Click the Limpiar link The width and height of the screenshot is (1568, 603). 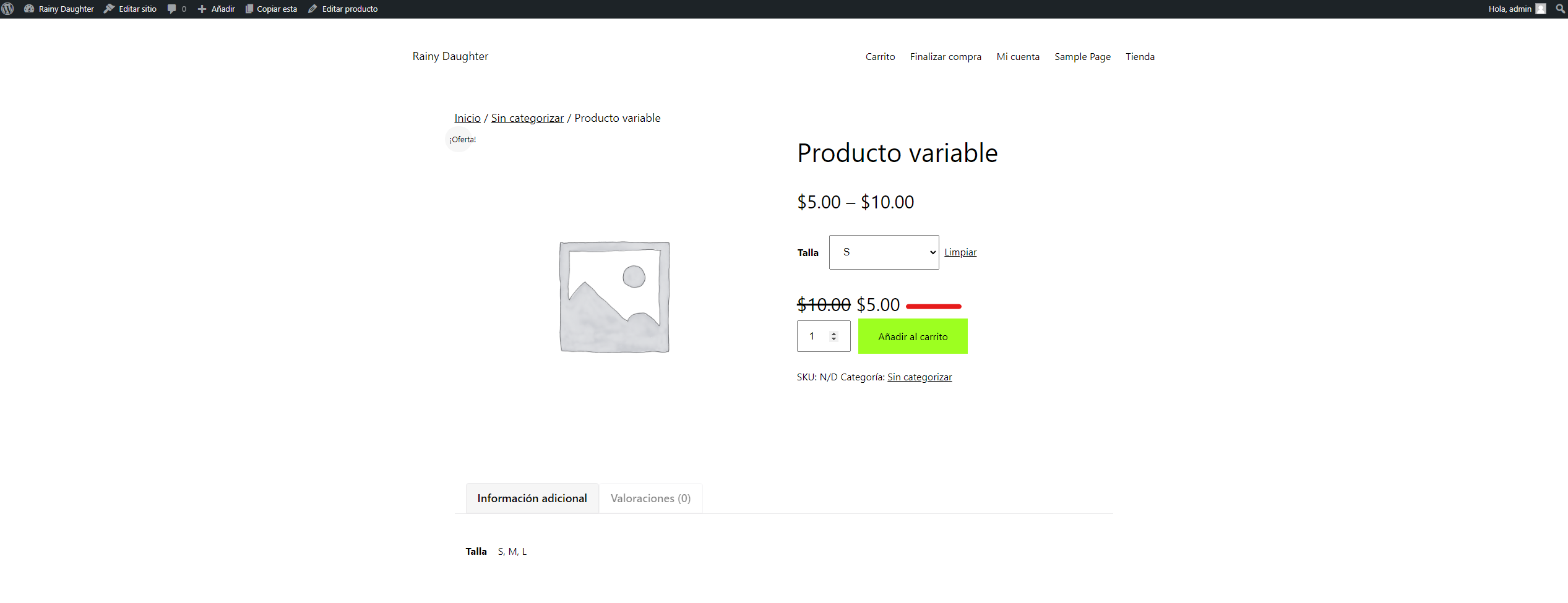960,252
